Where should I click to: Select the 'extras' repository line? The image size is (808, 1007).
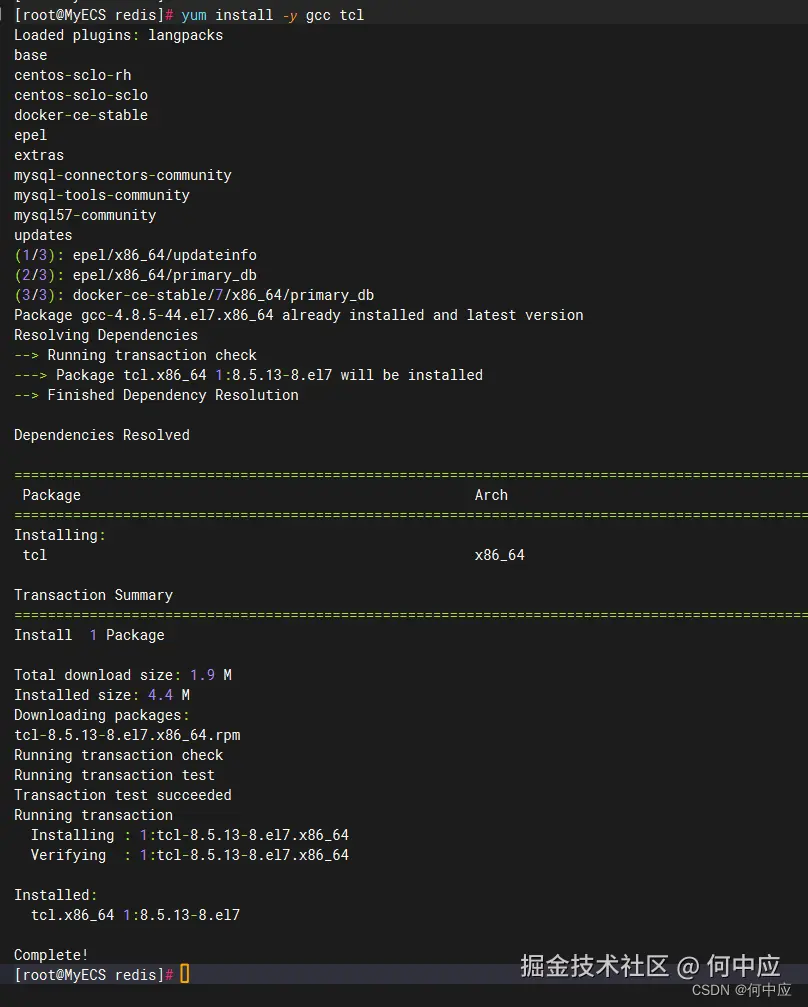39,155
